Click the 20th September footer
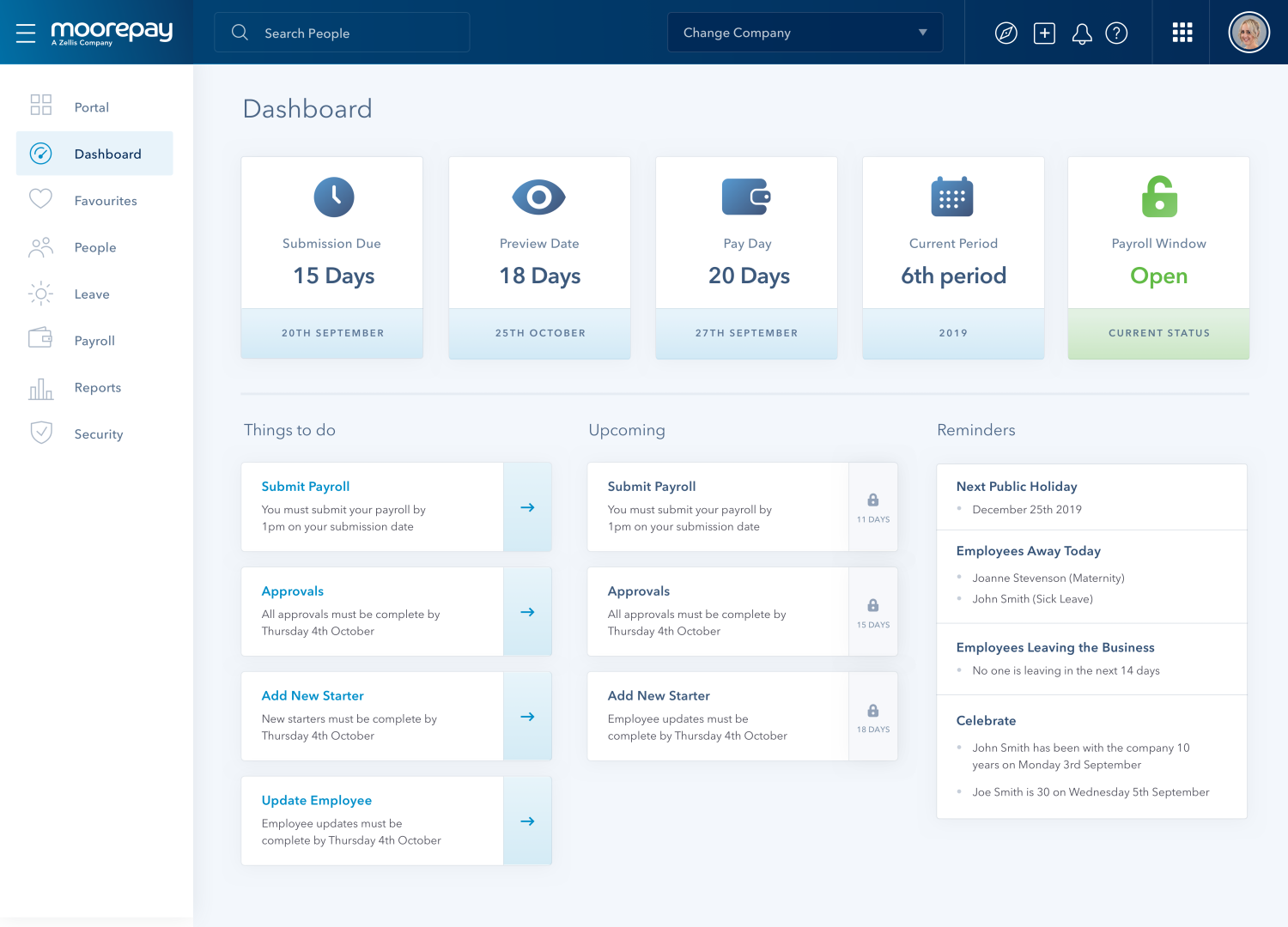 pyautogui.click(x=332, y=333)
